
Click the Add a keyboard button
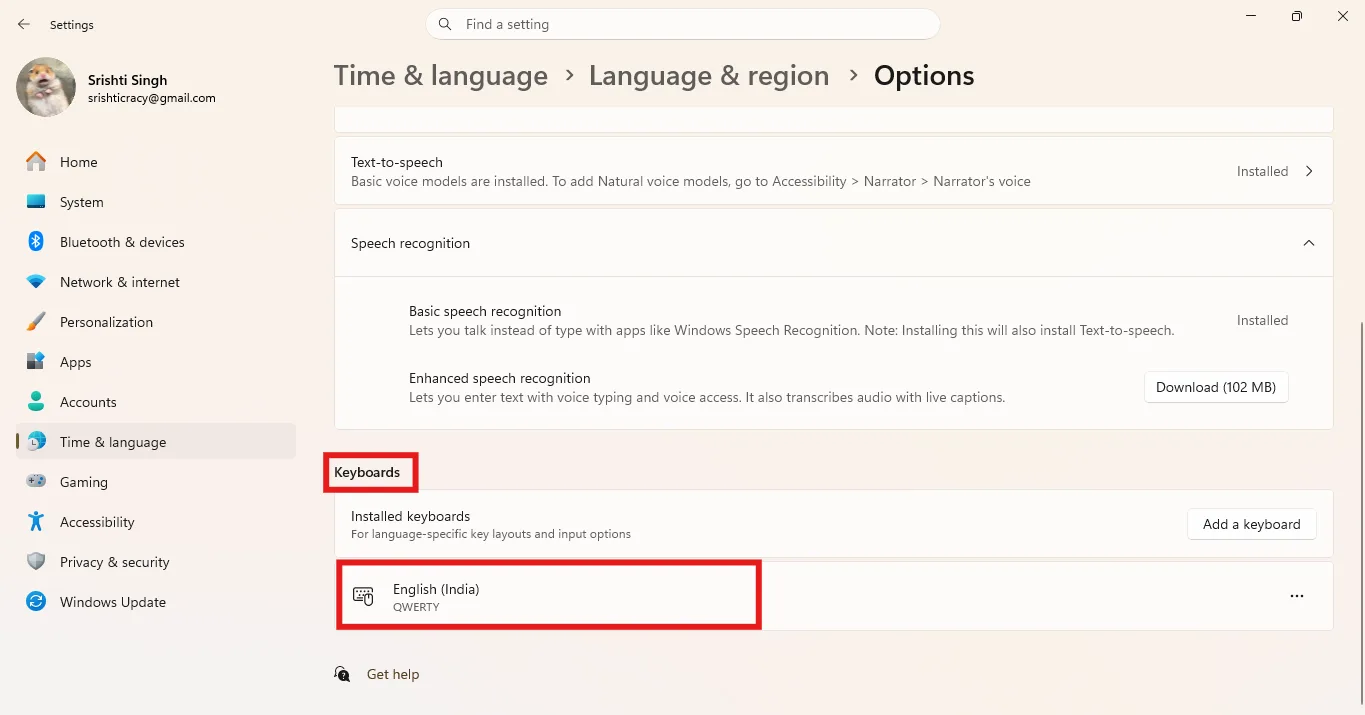coord(1252,524)
